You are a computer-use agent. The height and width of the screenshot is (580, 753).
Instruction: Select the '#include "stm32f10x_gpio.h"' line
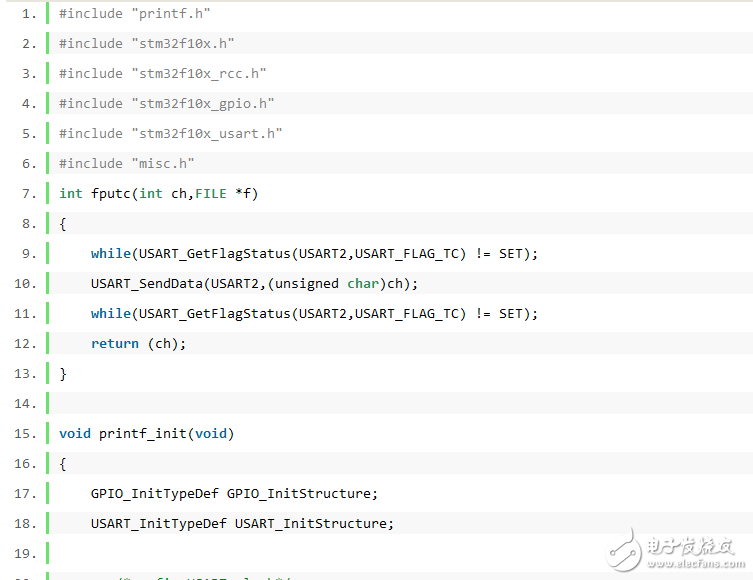tap(167, 103)
